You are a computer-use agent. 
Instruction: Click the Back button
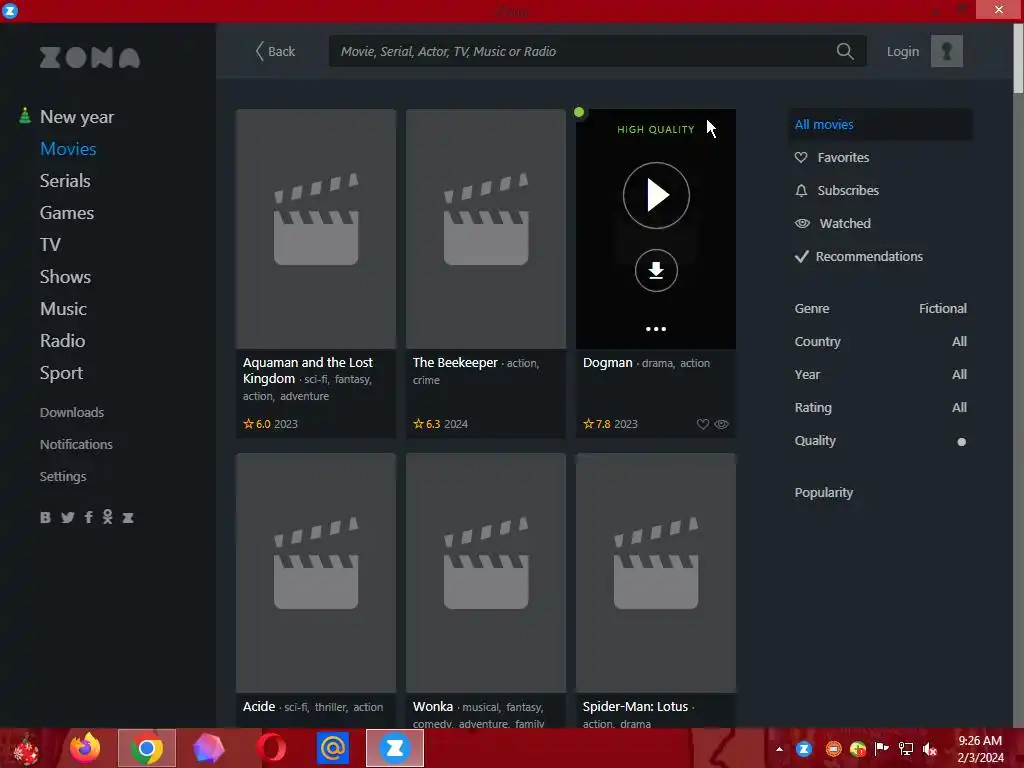point(275,51)
